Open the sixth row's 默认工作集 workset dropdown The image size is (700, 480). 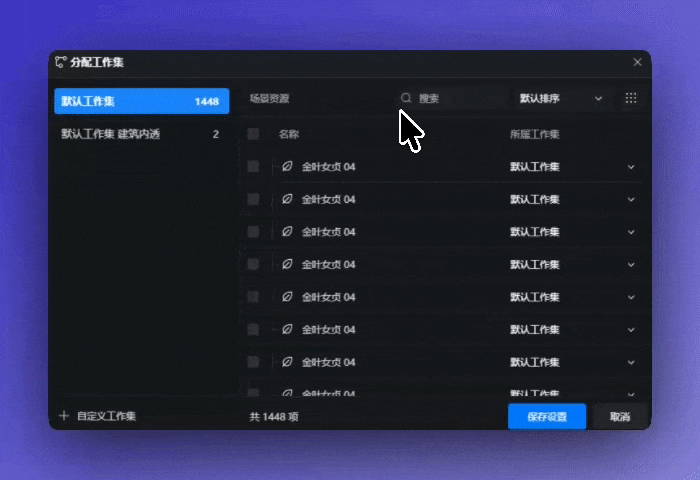[572, 330]
